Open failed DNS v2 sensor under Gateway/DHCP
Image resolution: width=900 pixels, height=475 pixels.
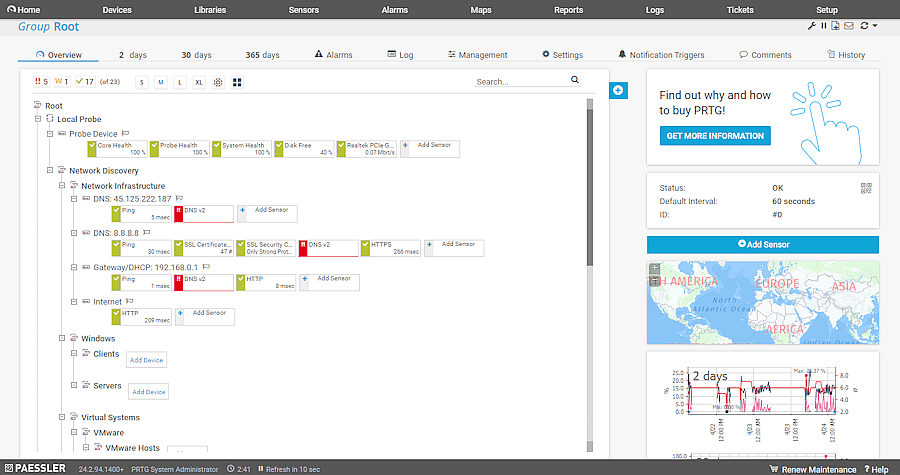coord(204,282)
